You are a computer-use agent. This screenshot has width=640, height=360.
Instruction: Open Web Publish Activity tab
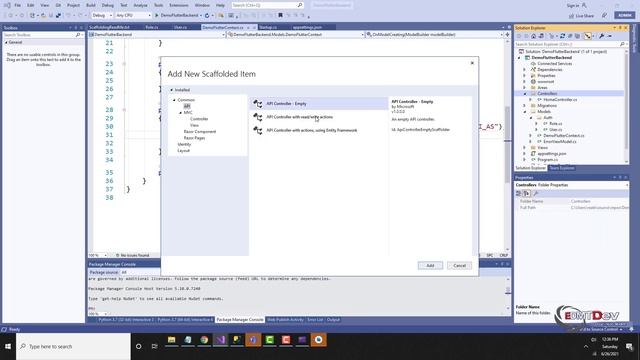click(x=285, y=320)
